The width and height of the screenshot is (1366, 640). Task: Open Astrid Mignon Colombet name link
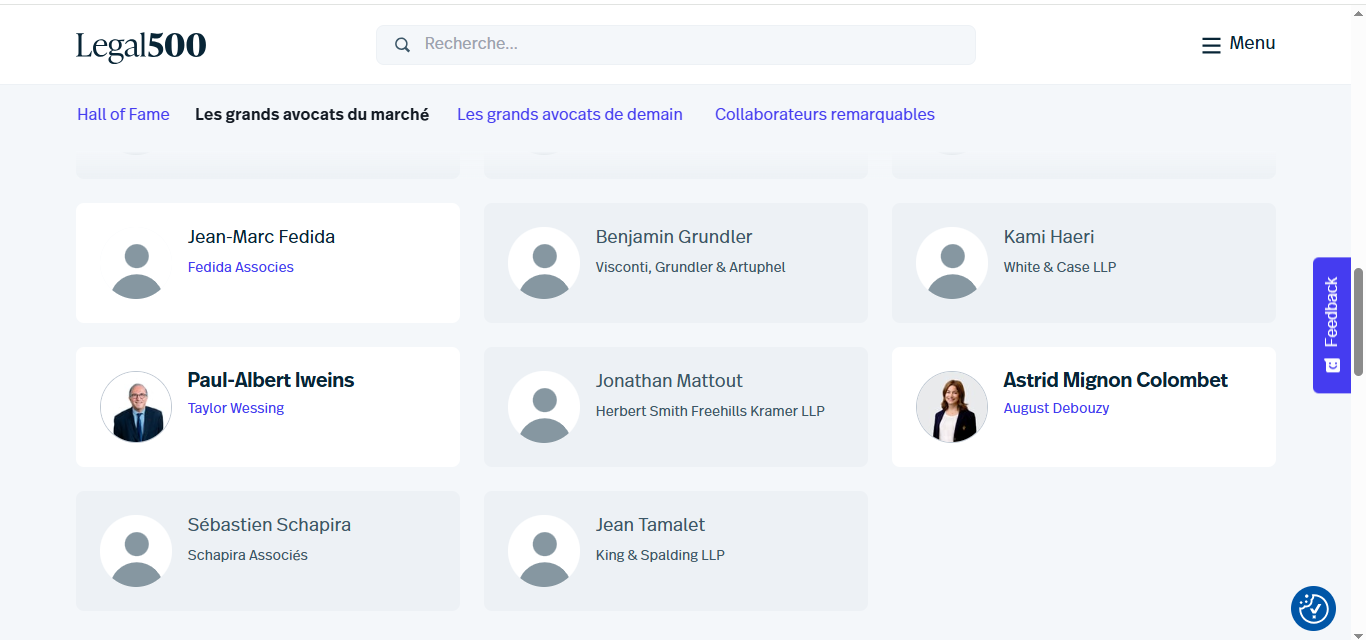[1116, 380]
